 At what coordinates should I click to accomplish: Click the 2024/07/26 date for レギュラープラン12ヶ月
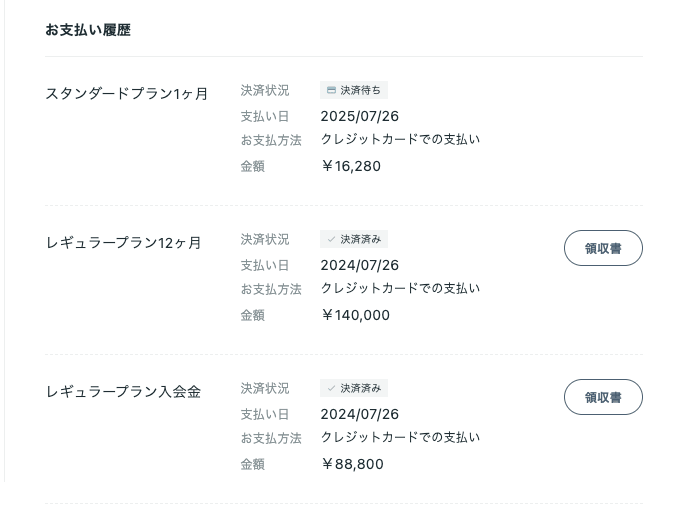click(x=359, y=265)
